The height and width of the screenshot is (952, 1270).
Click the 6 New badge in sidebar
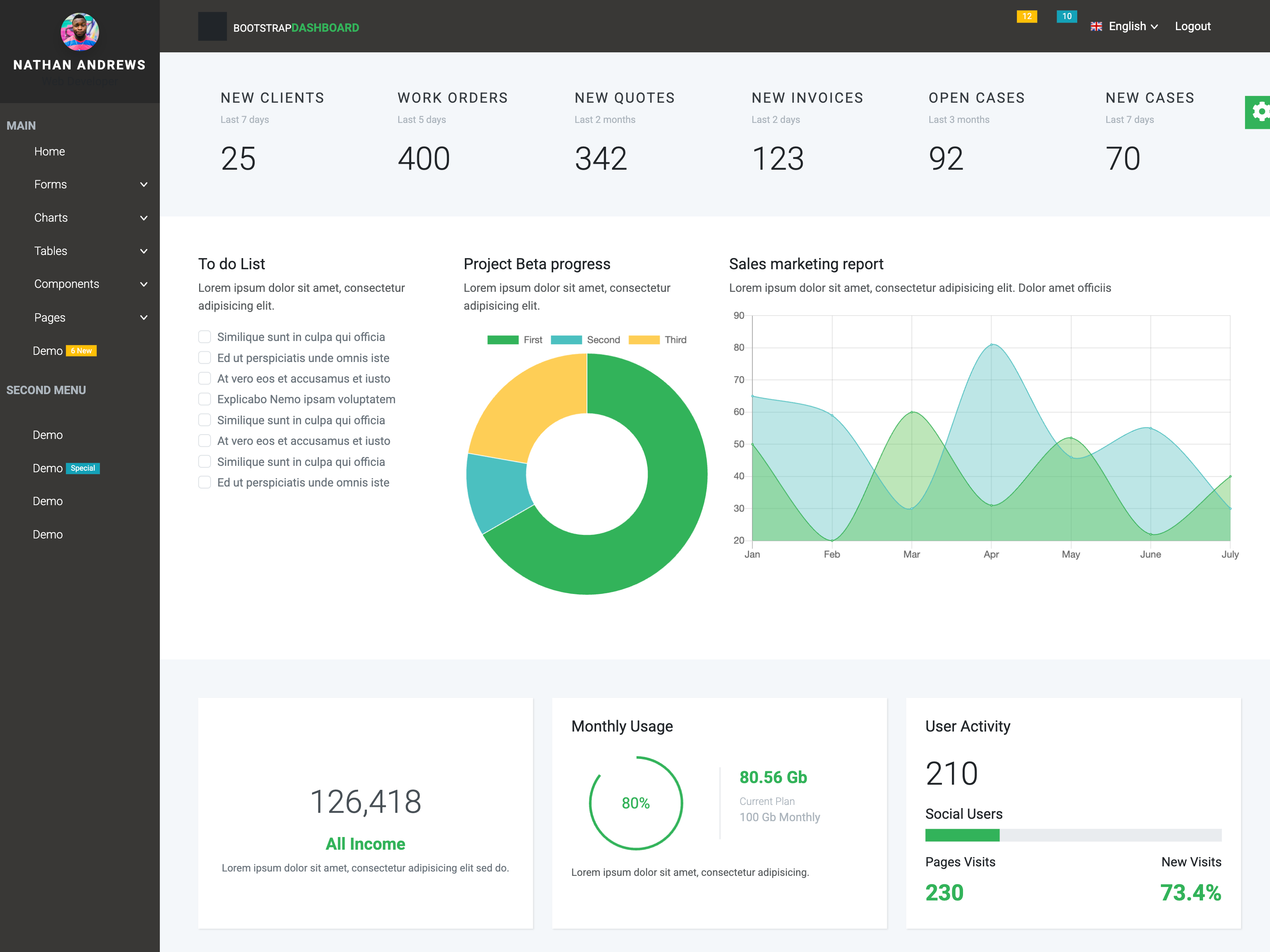point(81,351)
